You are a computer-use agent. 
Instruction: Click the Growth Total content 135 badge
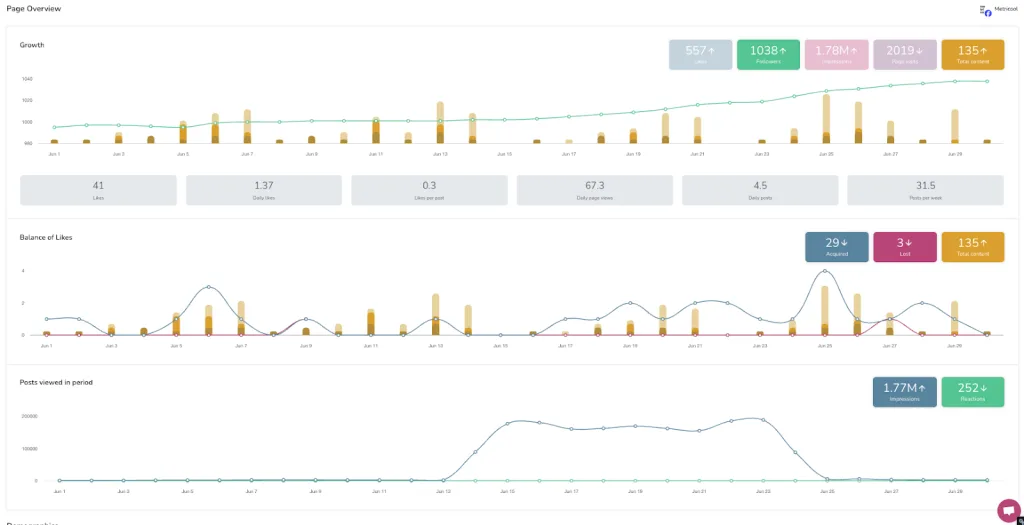click(972, 54)
